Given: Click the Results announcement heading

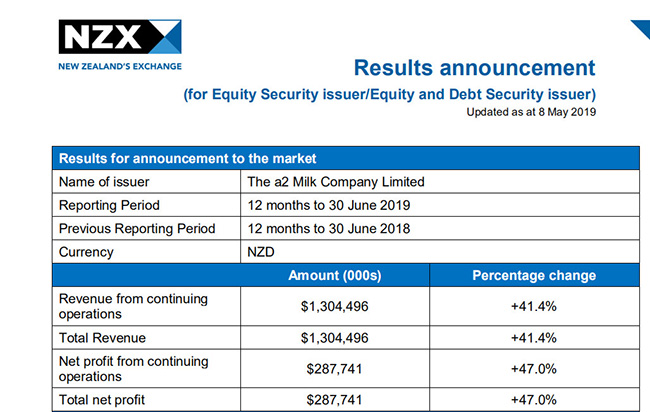Looking at the screenshot, I should 474,68.
